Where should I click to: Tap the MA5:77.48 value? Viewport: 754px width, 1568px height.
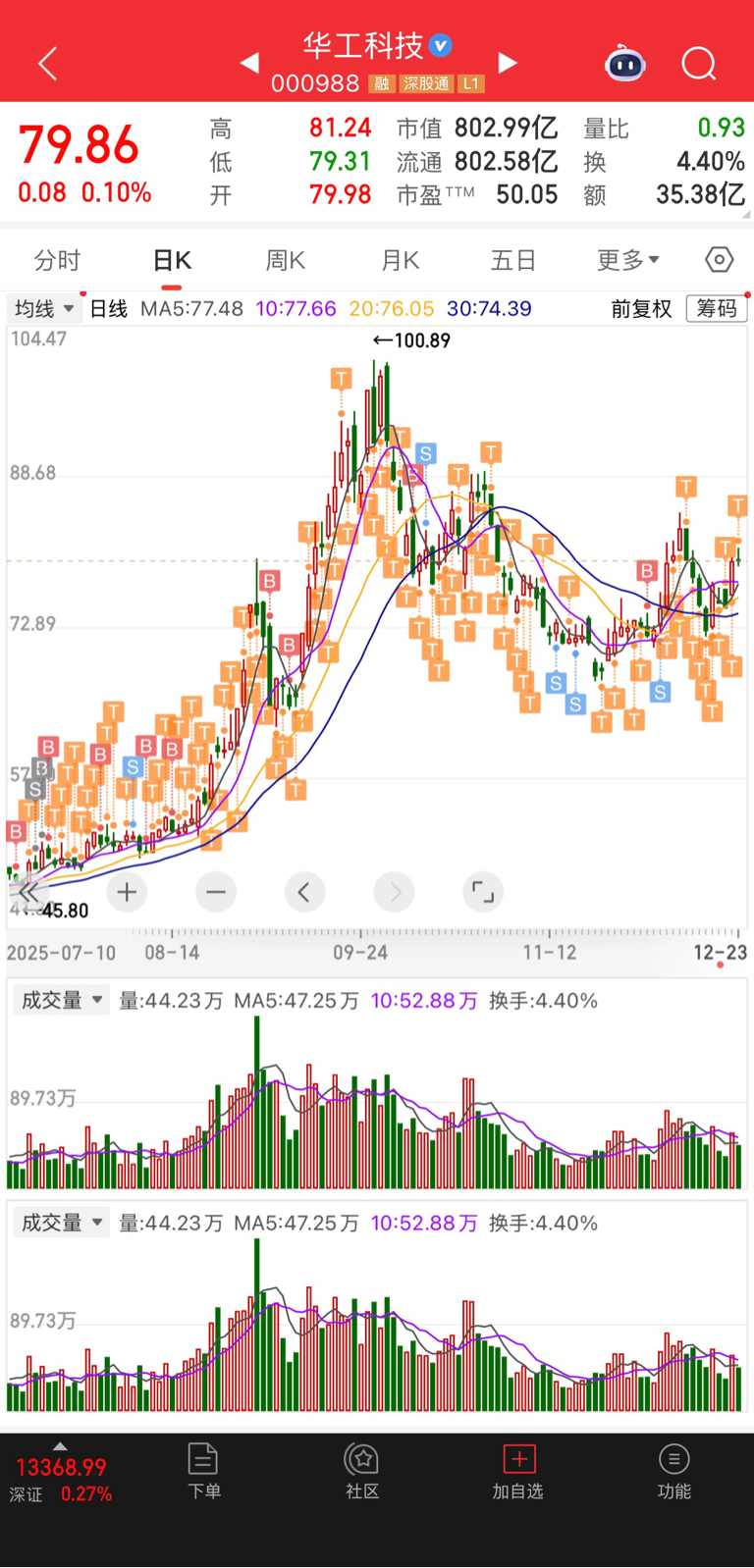pyautogui.click(x=191, y=309)
